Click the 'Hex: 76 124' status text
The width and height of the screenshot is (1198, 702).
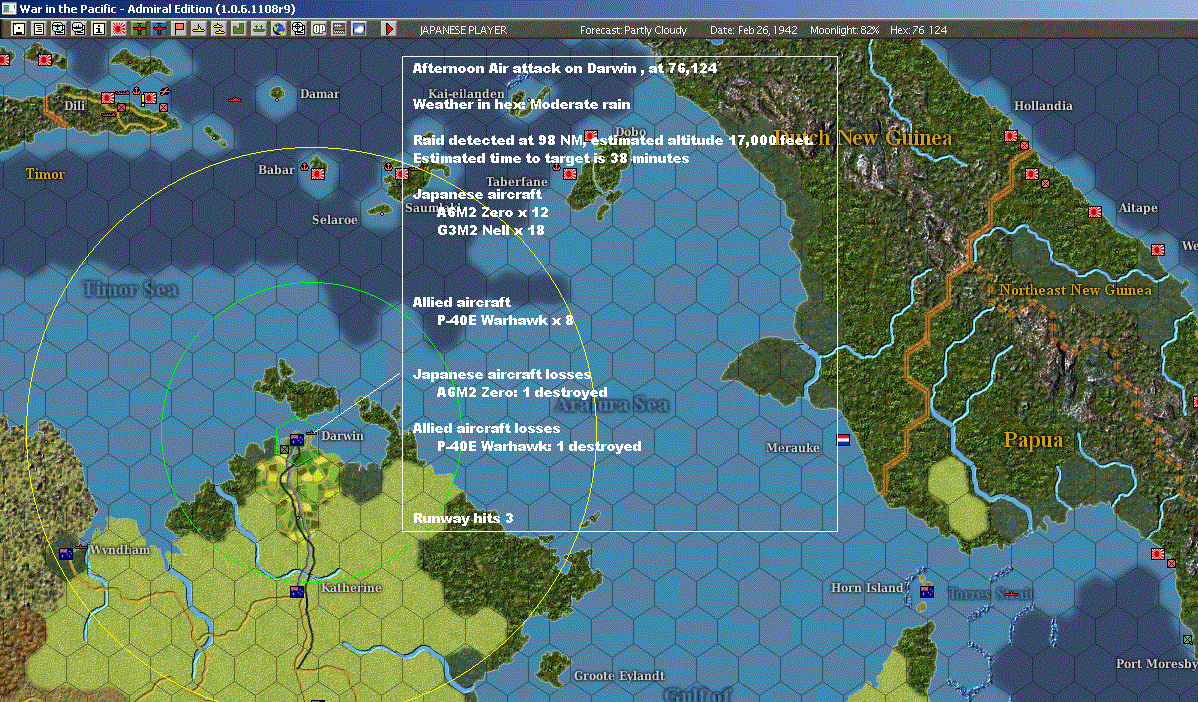918,30
